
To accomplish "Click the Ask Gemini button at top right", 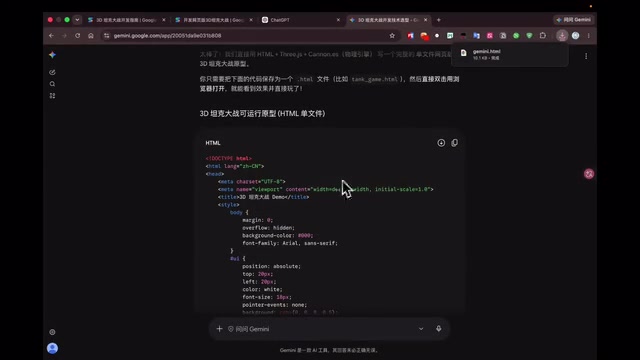I will (x=573, y=20).
